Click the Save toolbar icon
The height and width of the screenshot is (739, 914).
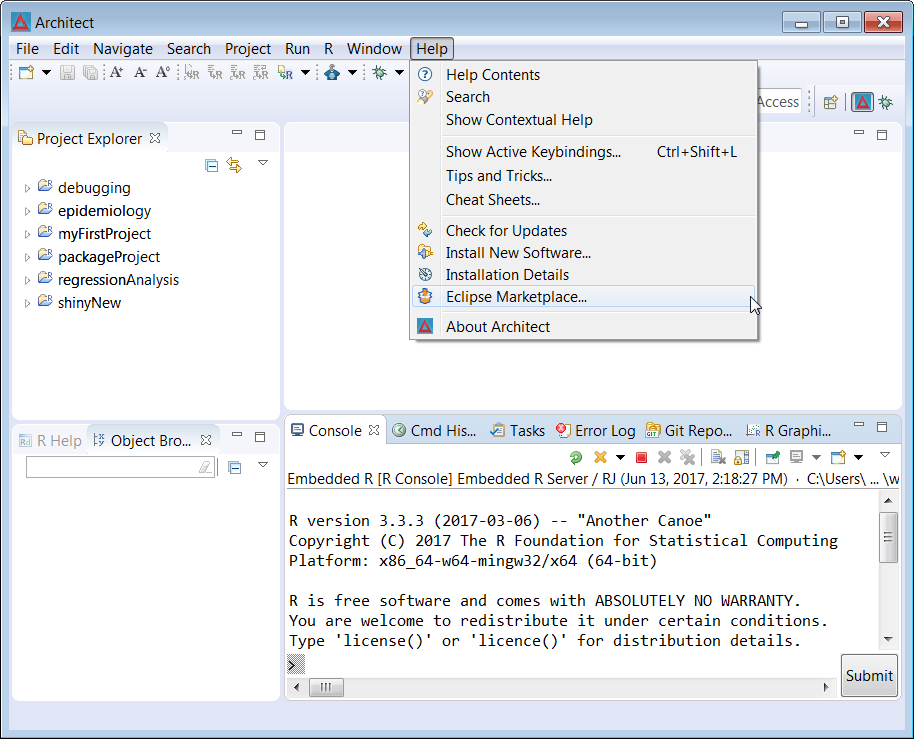tap(68, 72)
